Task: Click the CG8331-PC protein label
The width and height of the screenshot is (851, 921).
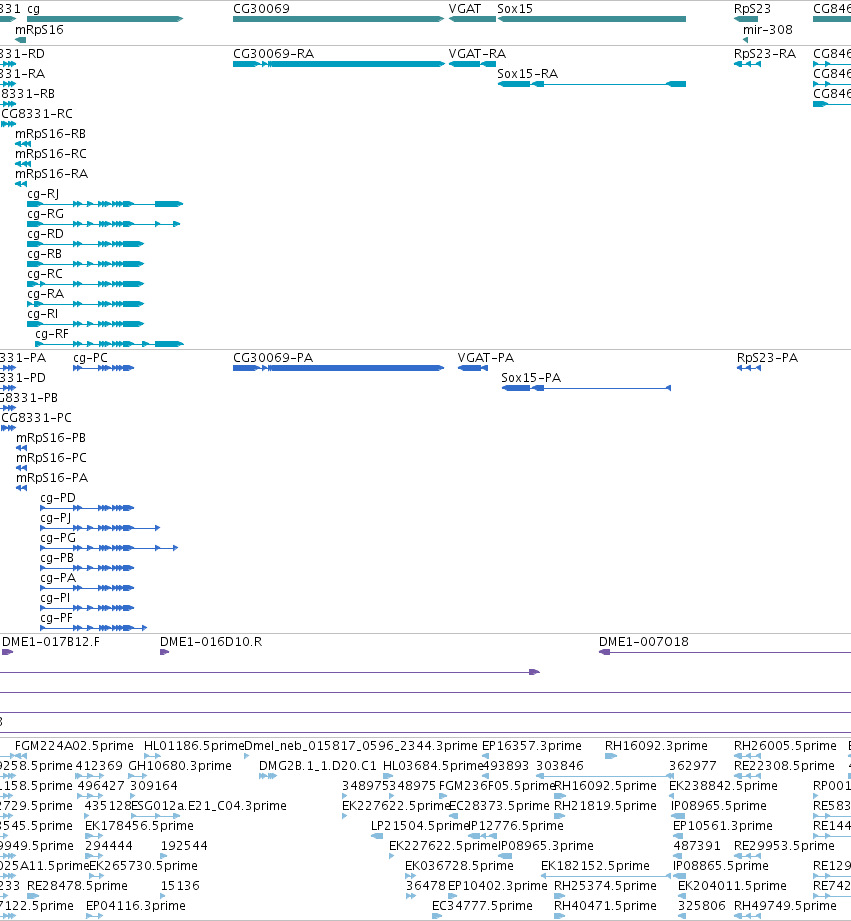Action: 36,417
